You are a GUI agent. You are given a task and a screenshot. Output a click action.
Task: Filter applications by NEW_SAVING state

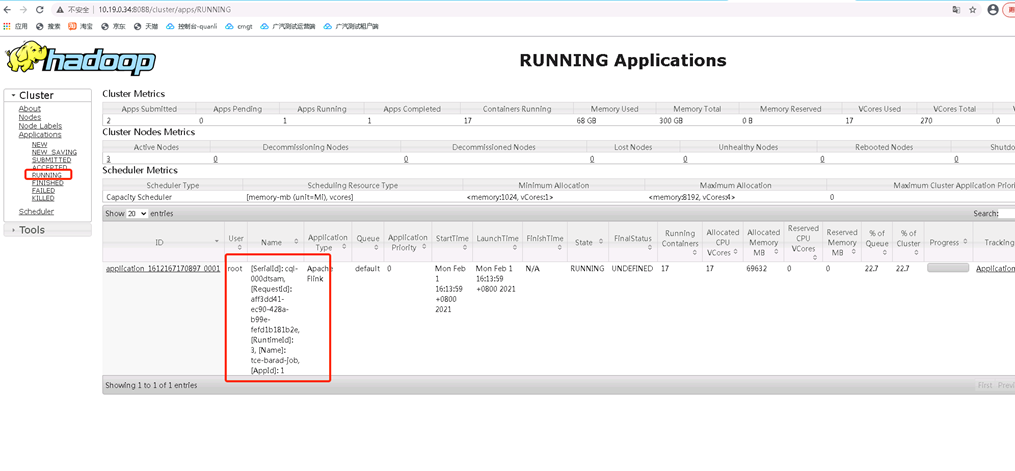click(x=54, y=152)
